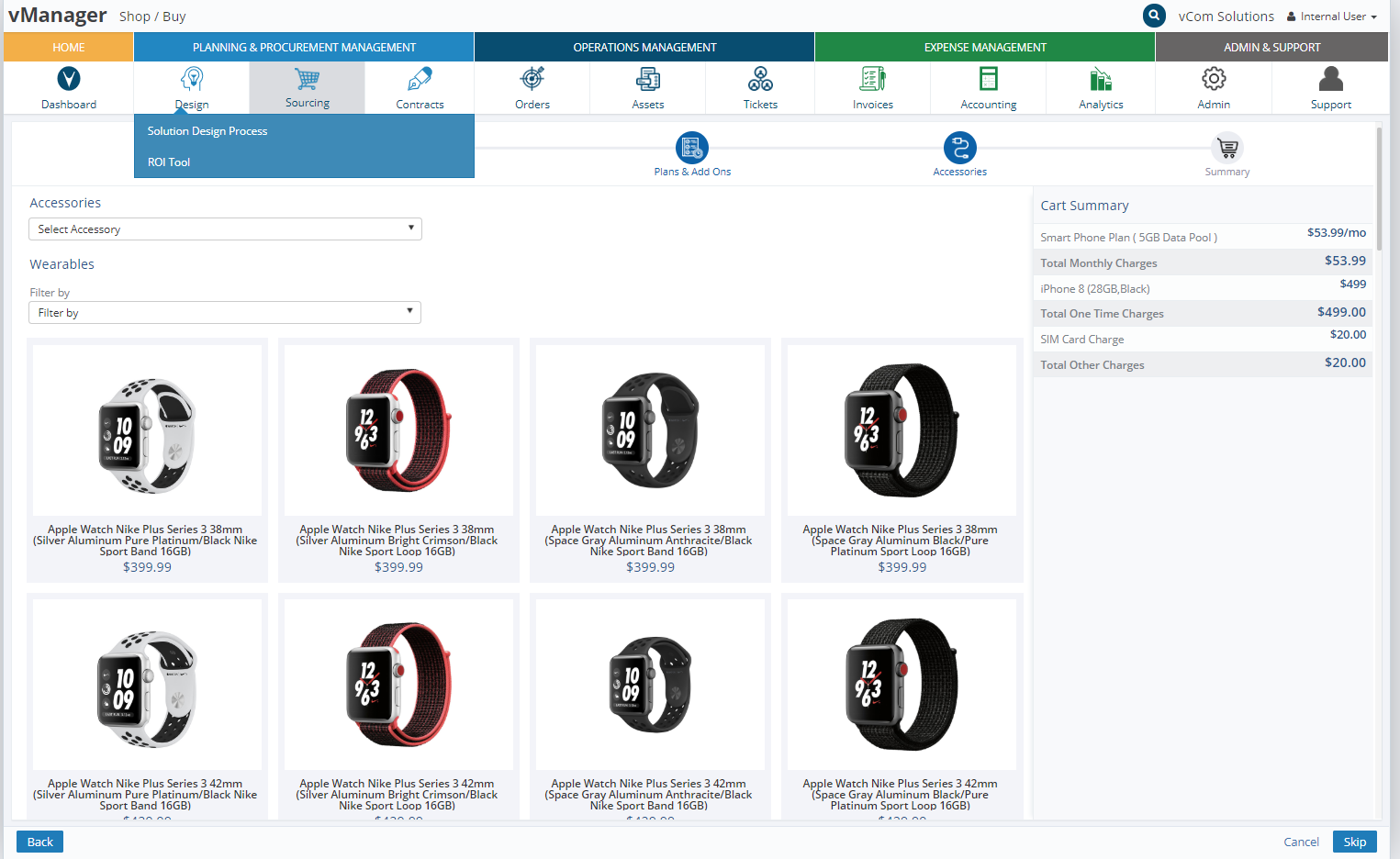Open the Admin gear icon

1214,79
